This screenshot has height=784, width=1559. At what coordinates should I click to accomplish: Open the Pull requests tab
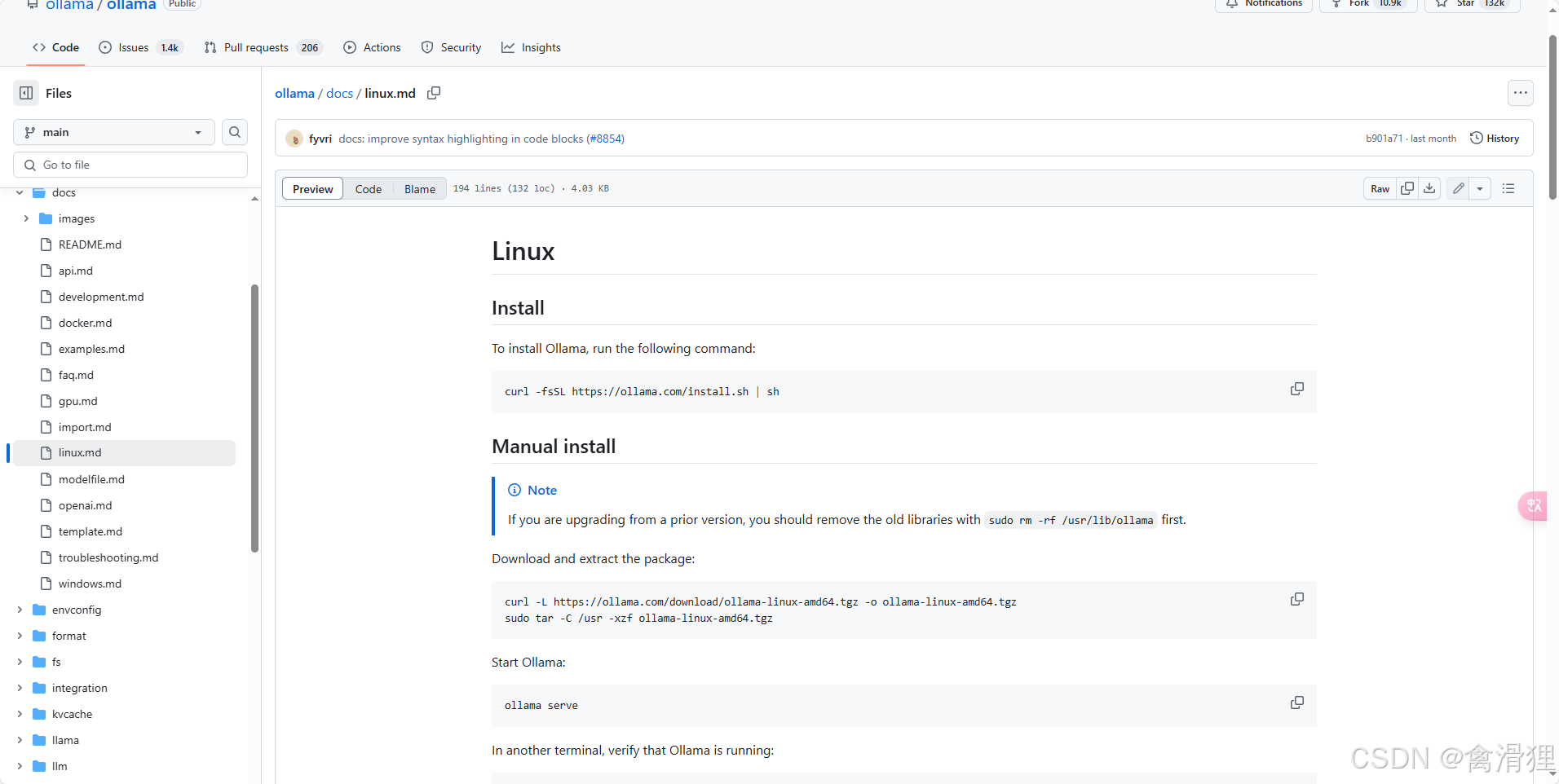click(263, 47)
